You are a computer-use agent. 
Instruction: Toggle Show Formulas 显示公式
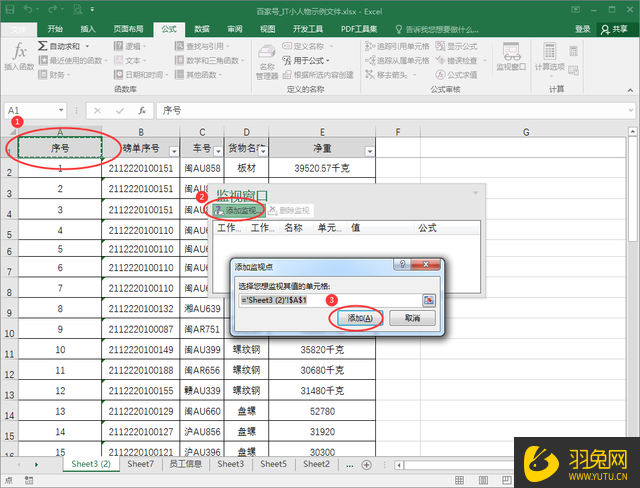(456, 46)
